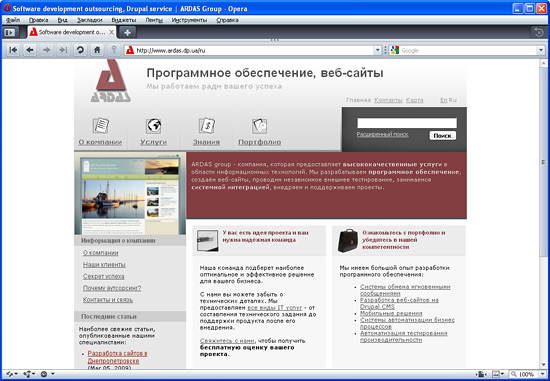Open the Почему аутсорсинг? link

pyautogui.click(x=112, y=288)
